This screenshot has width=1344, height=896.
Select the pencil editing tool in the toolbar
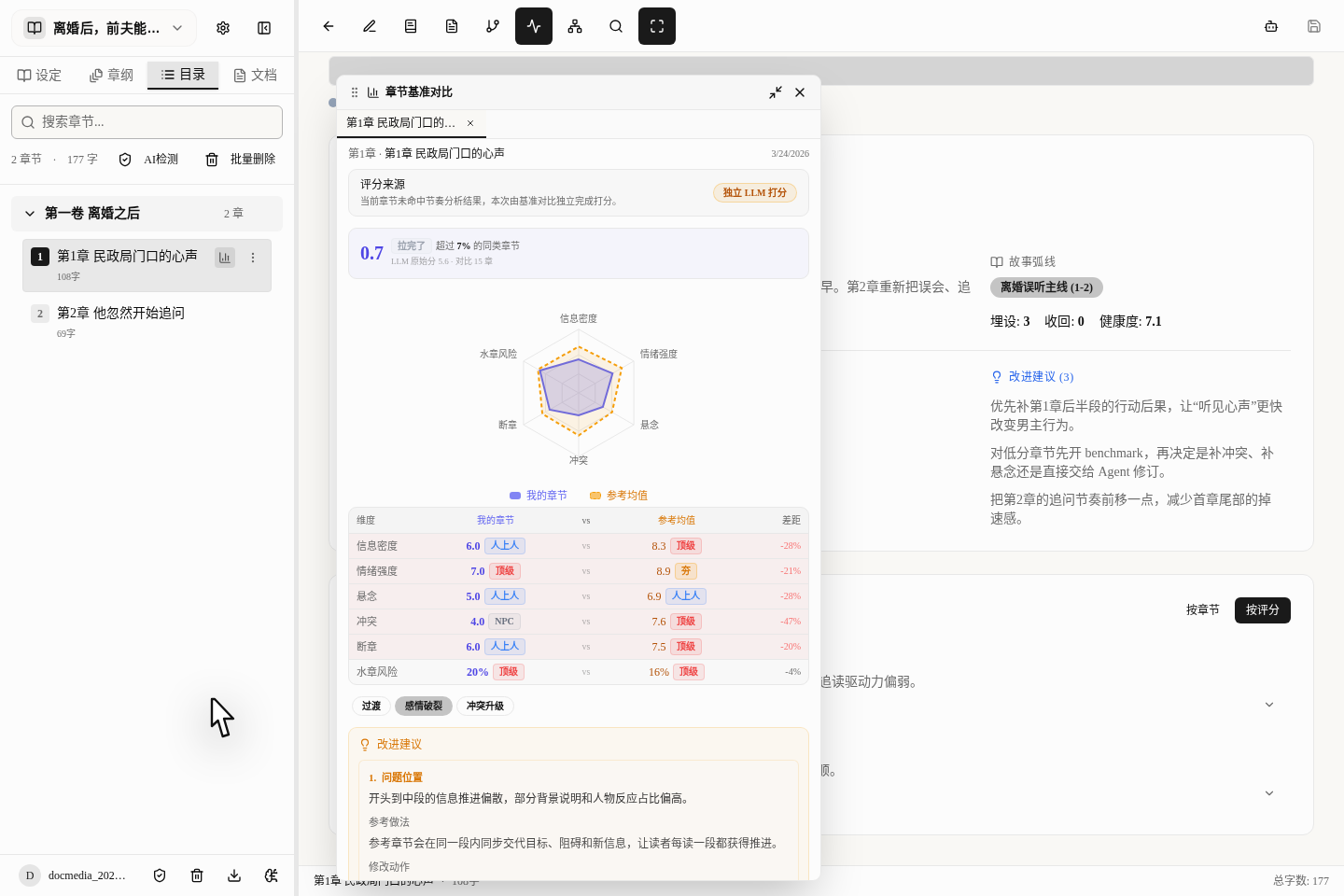tap(369, 26)
